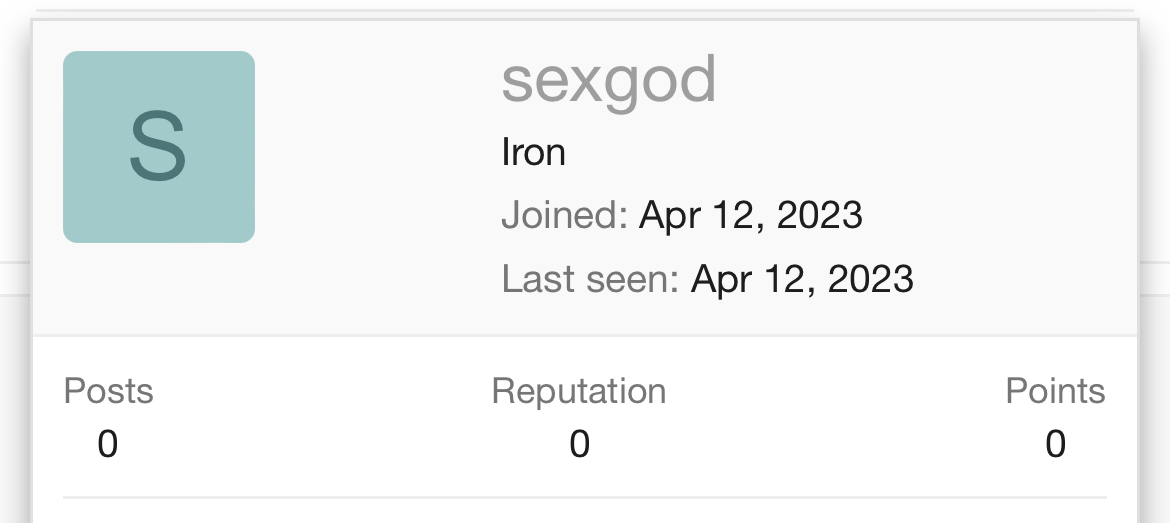
Task: Click the Posts count of 0
Action: tap(108, 444)
